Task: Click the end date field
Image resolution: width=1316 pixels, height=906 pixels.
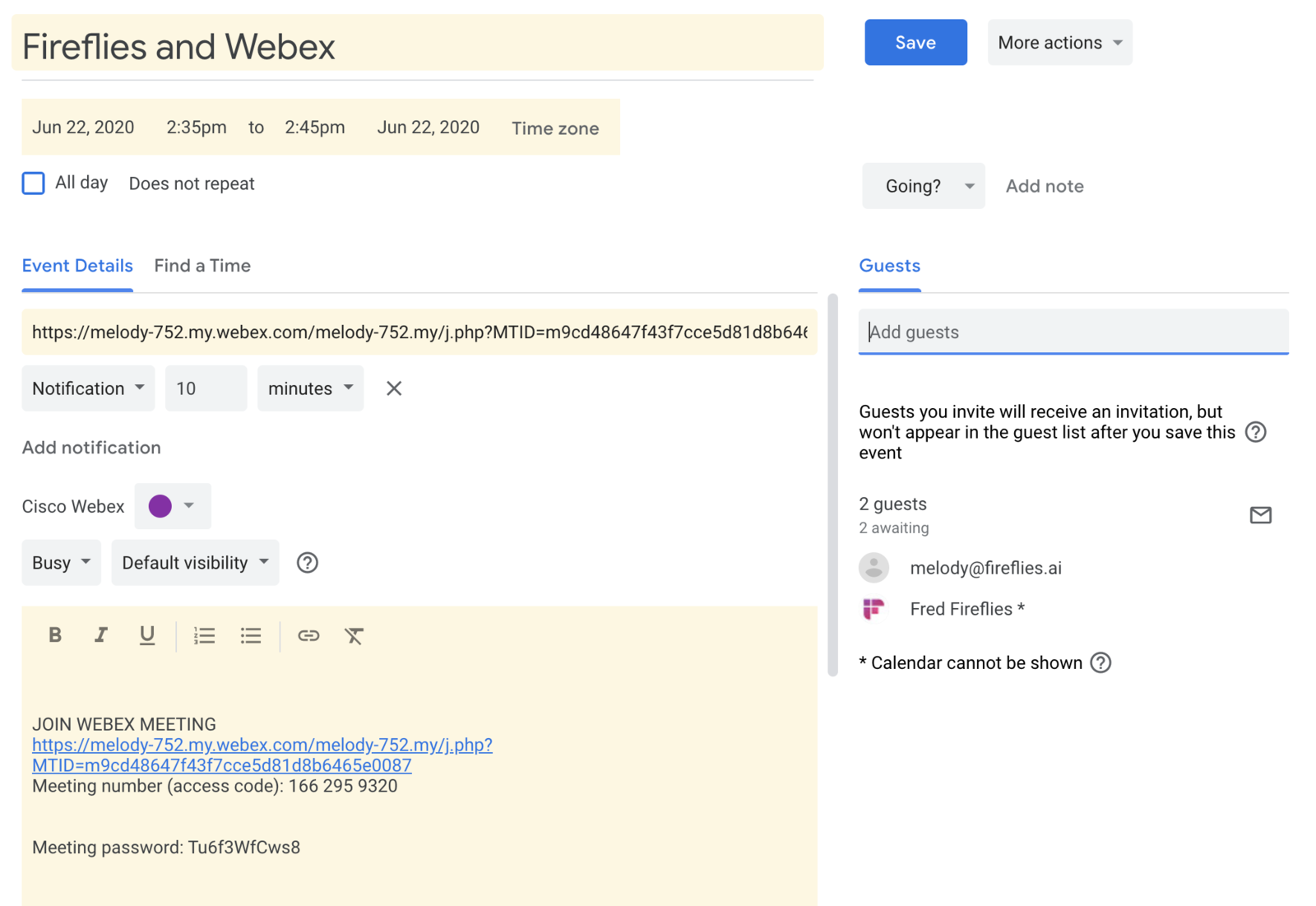Action: (x=429, y=128)
